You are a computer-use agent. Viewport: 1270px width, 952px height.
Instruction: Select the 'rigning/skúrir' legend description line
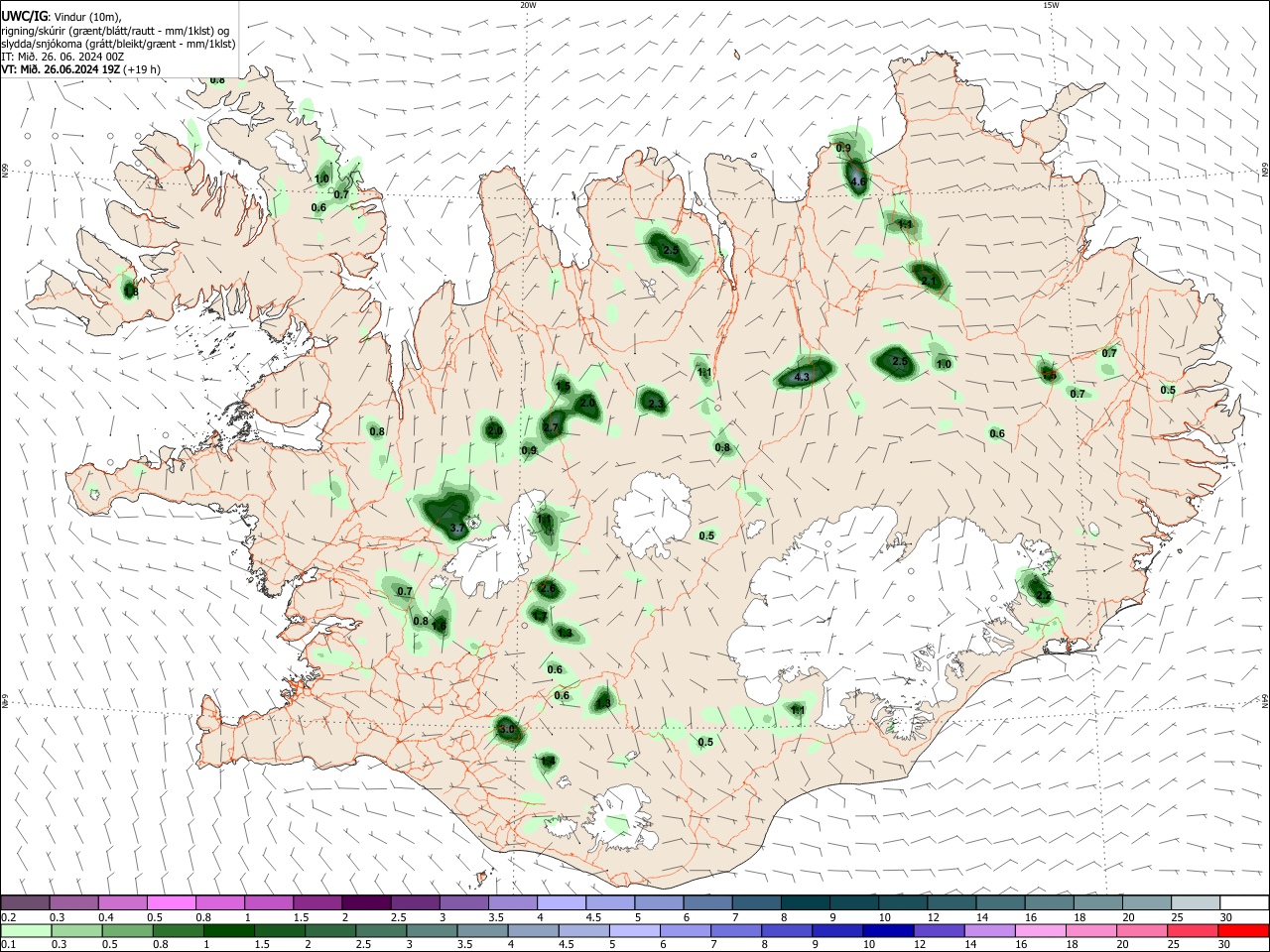(x=116, y=31)
